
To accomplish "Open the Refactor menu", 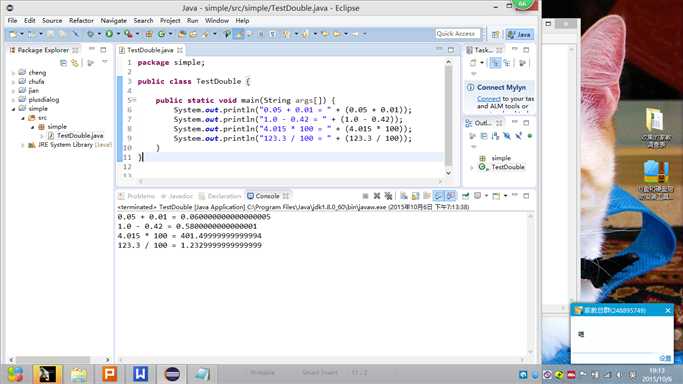I will (x=81, y=20).
